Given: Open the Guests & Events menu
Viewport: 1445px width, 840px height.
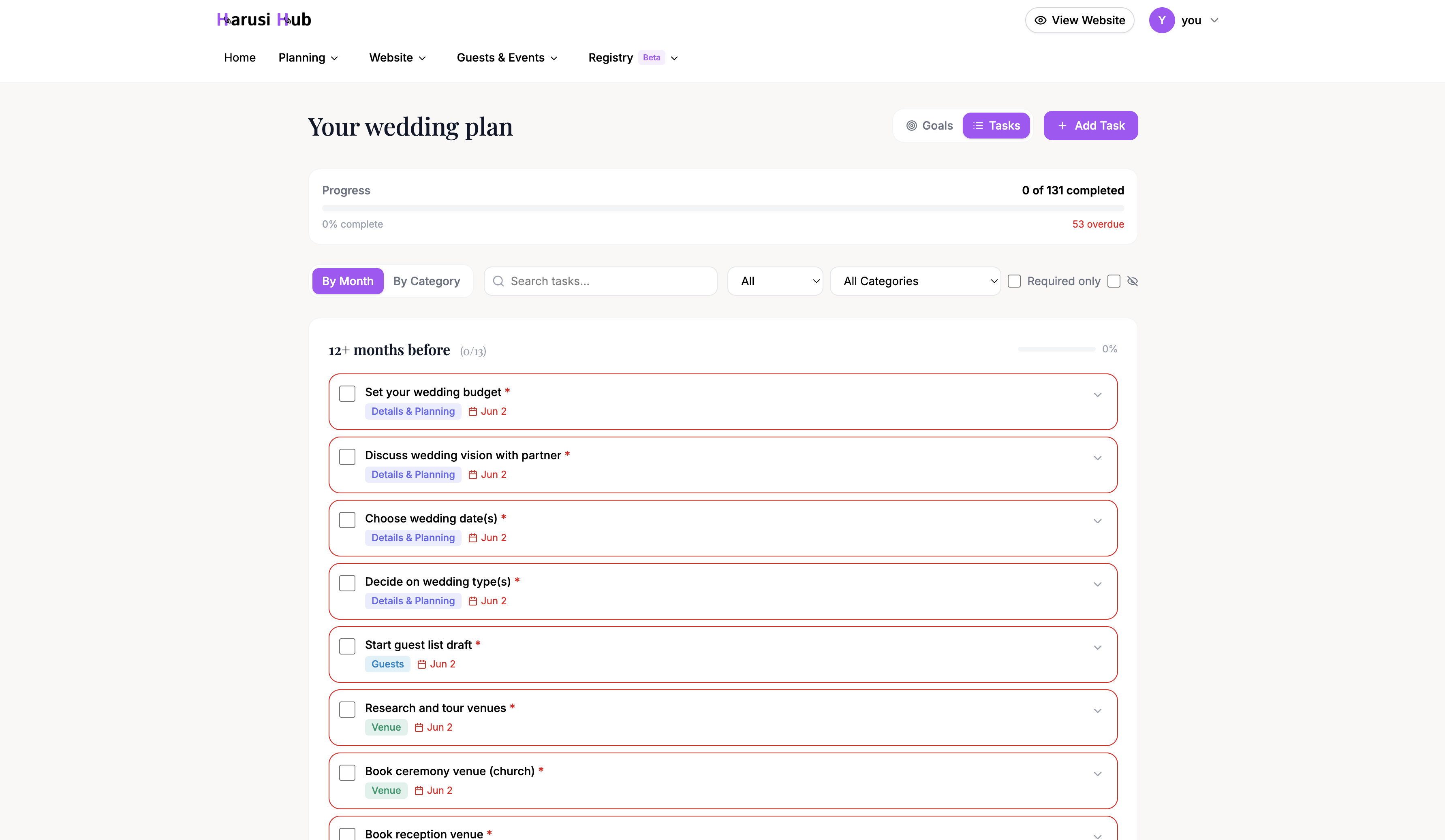Looking at the screenshot, I should (x=507, y=57).
